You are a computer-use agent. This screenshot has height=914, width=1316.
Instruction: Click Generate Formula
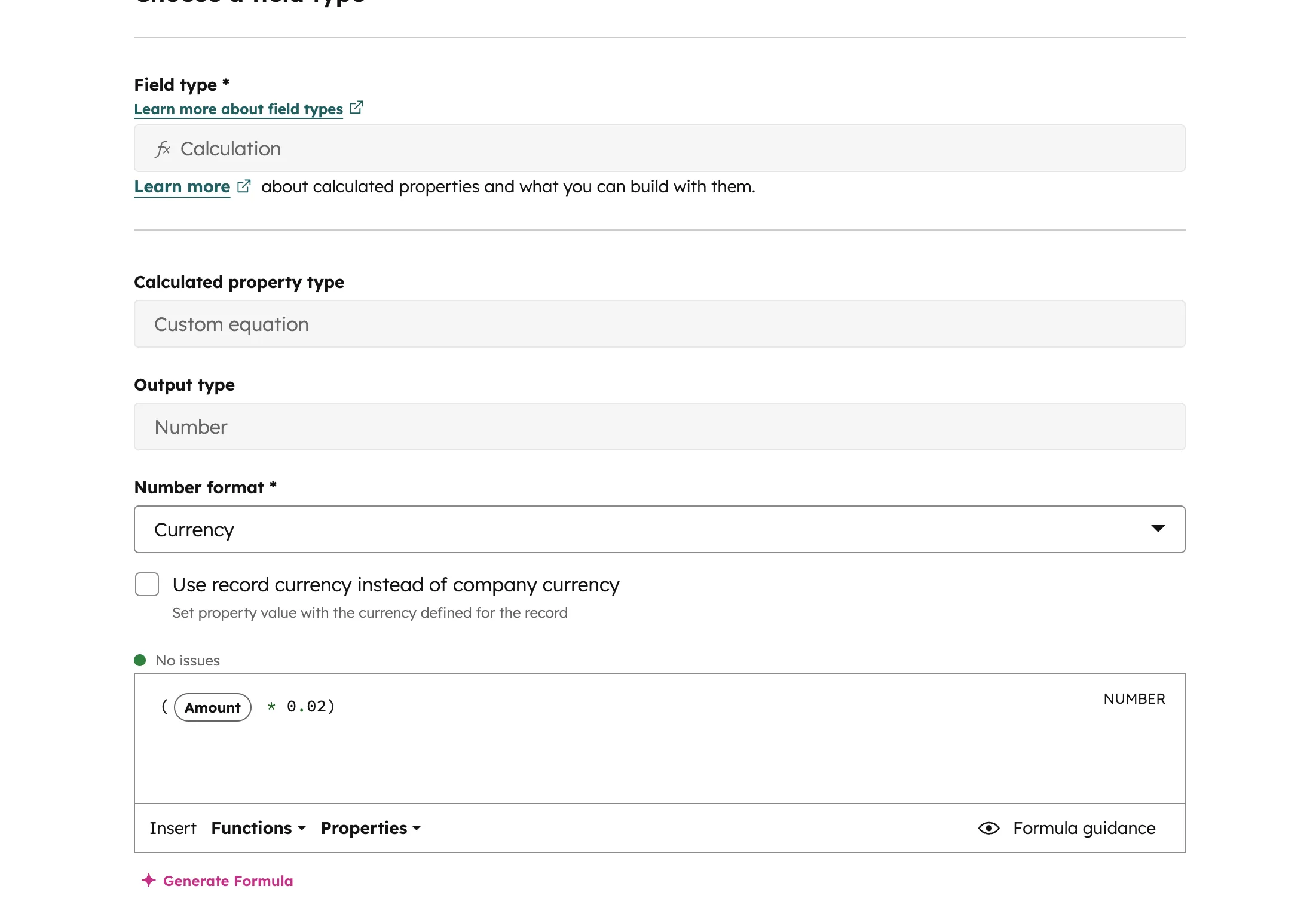click(x=228, y=880)
